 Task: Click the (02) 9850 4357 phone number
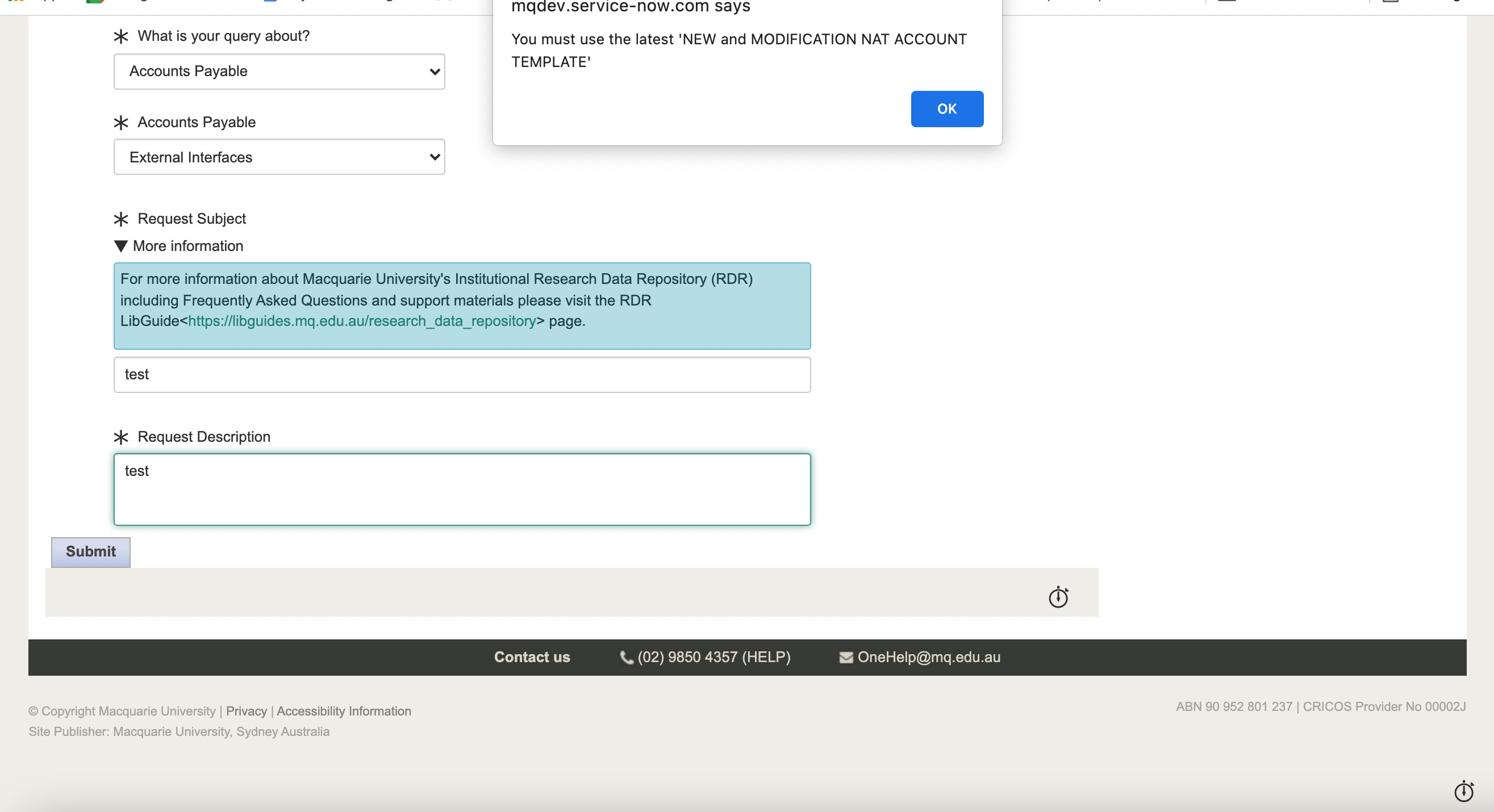click(x=714, y=657)
